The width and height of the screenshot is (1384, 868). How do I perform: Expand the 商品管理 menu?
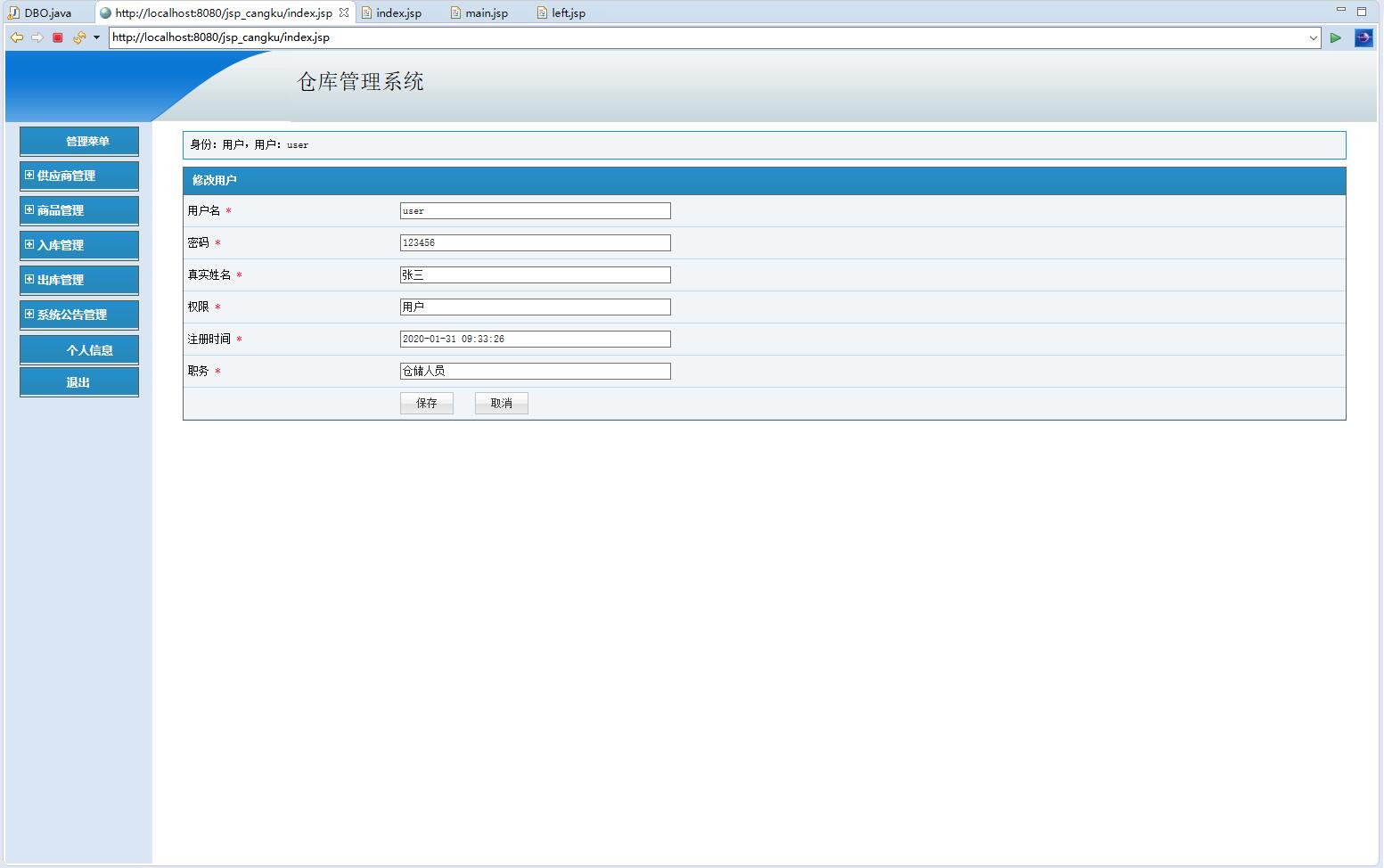79,211
